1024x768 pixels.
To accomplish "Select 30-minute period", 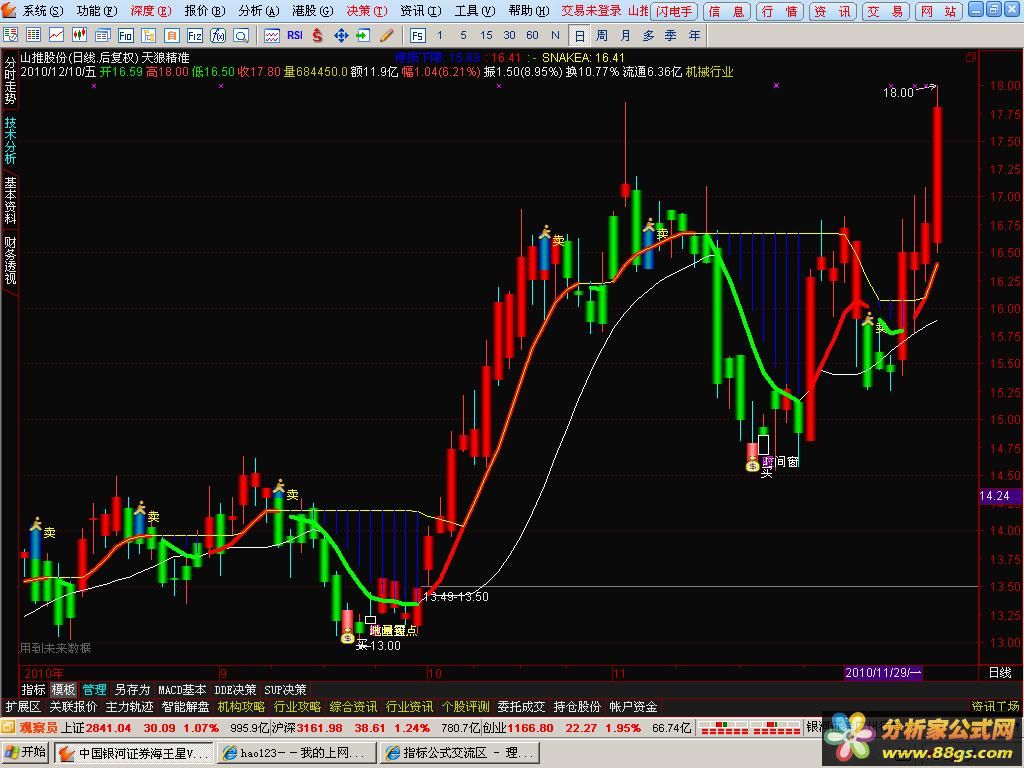I will [509, 35].
